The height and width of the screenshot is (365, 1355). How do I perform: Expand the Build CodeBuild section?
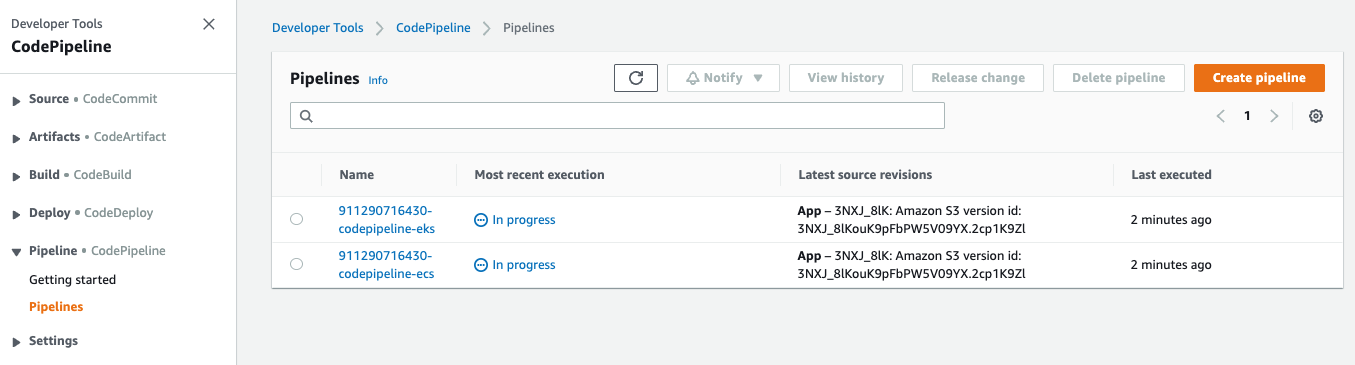[x=16, y=176]
